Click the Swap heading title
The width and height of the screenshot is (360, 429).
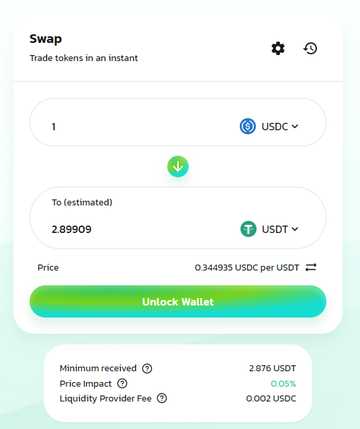point(46,39)
